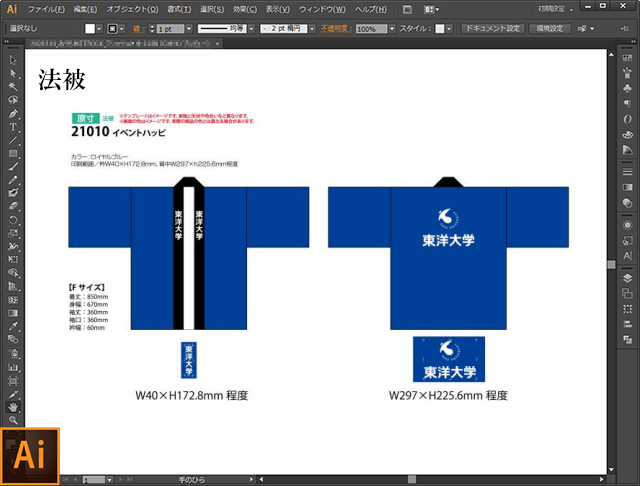Open the 編集(E) menu
The width and height of the screenshot is (640, 486).
(x=85, y=9)
